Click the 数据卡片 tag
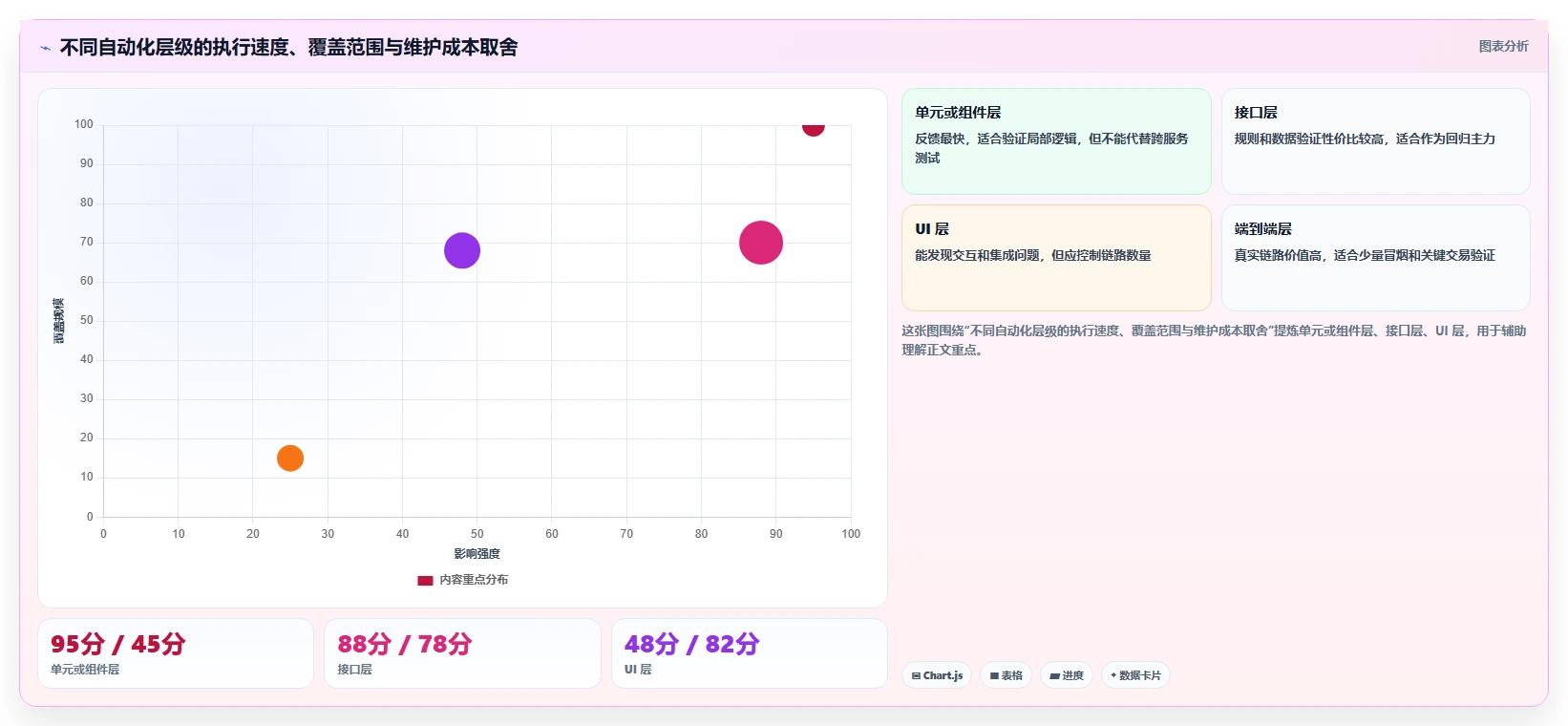Viewport: 1568px width, 726px height. click(1135, 675)
